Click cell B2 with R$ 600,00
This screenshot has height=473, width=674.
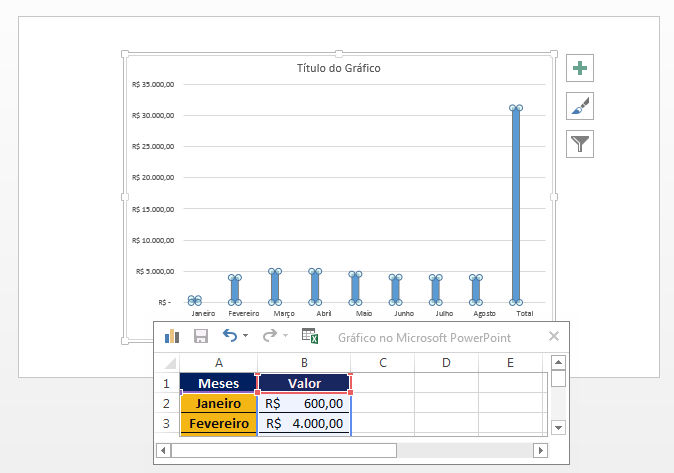pyautogui.click(x=304, y=403)
